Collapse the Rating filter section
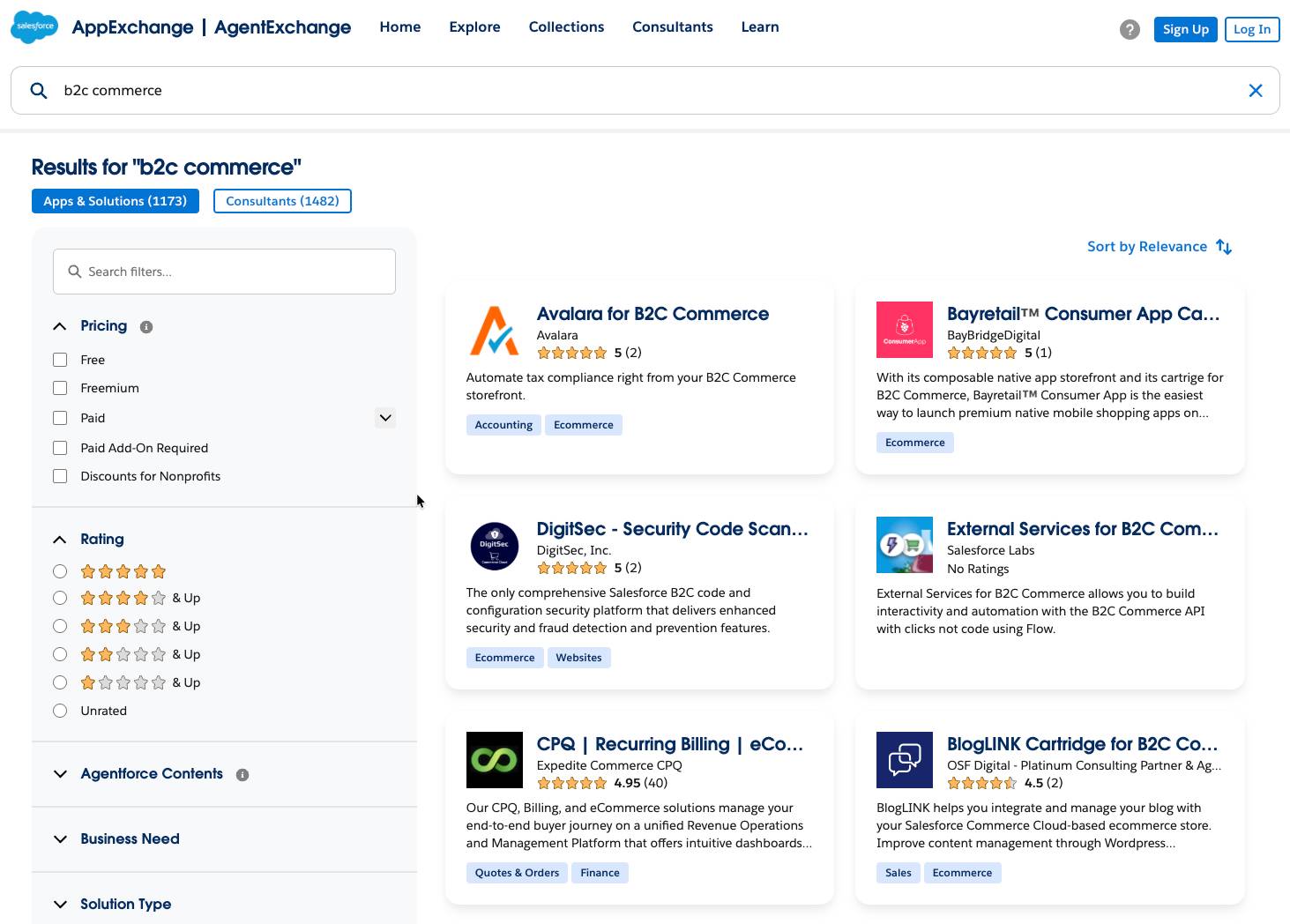 click(60, 539)
